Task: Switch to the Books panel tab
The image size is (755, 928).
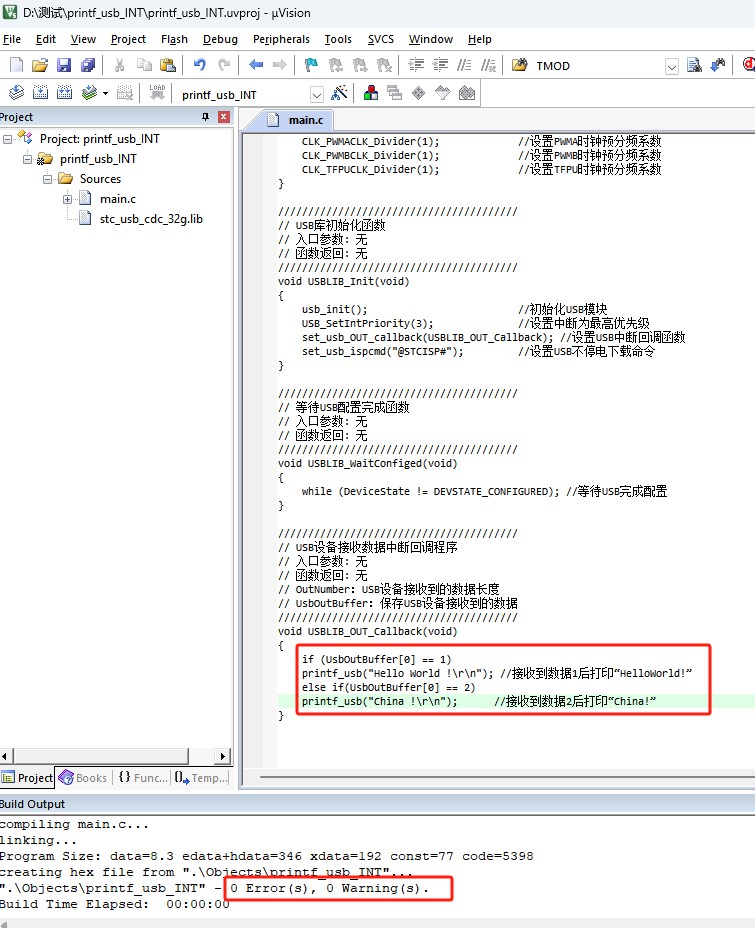Action: pos(83,777)
